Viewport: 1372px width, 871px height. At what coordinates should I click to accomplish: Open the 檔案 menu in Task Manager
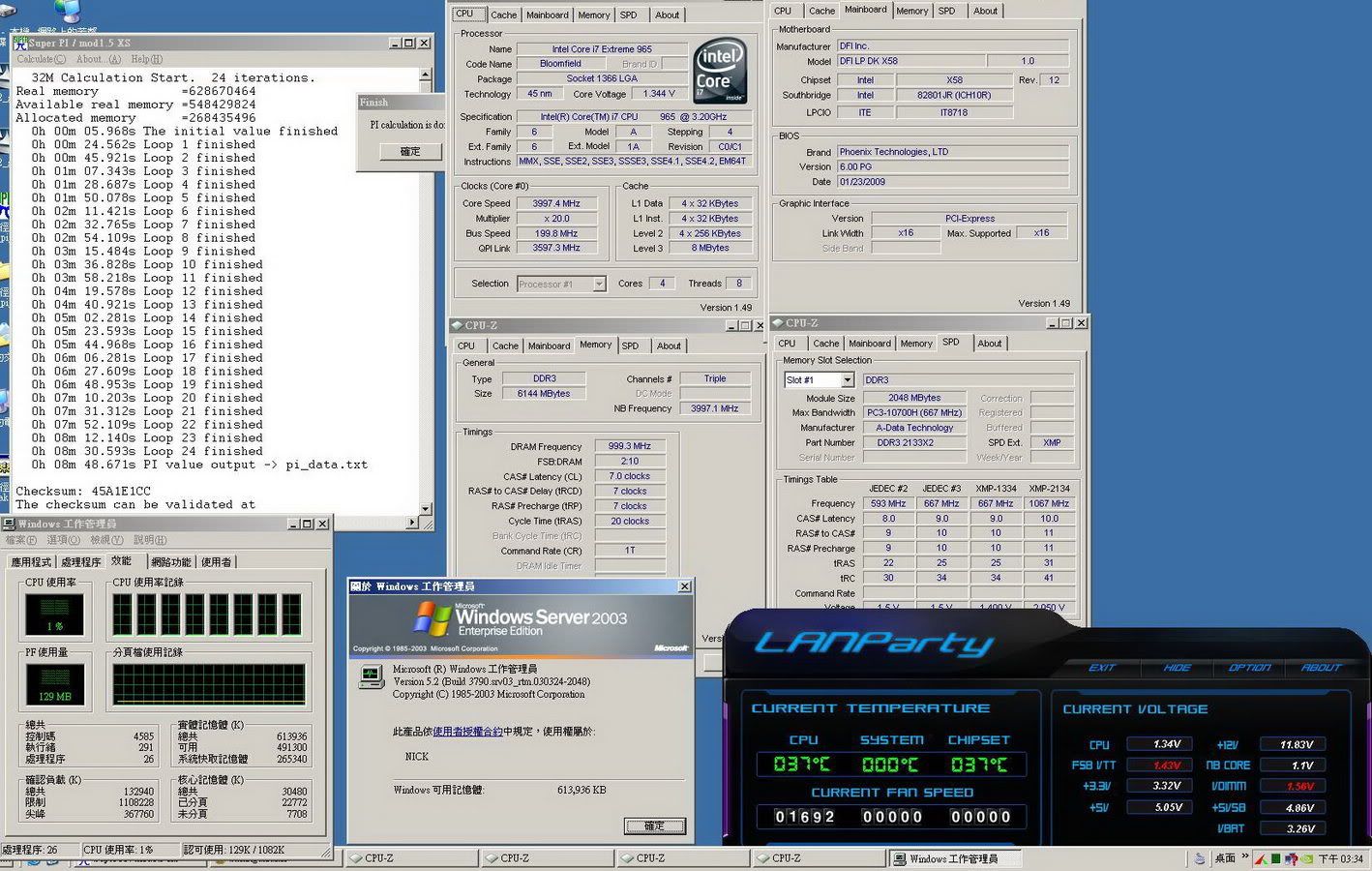coord(21,540)
